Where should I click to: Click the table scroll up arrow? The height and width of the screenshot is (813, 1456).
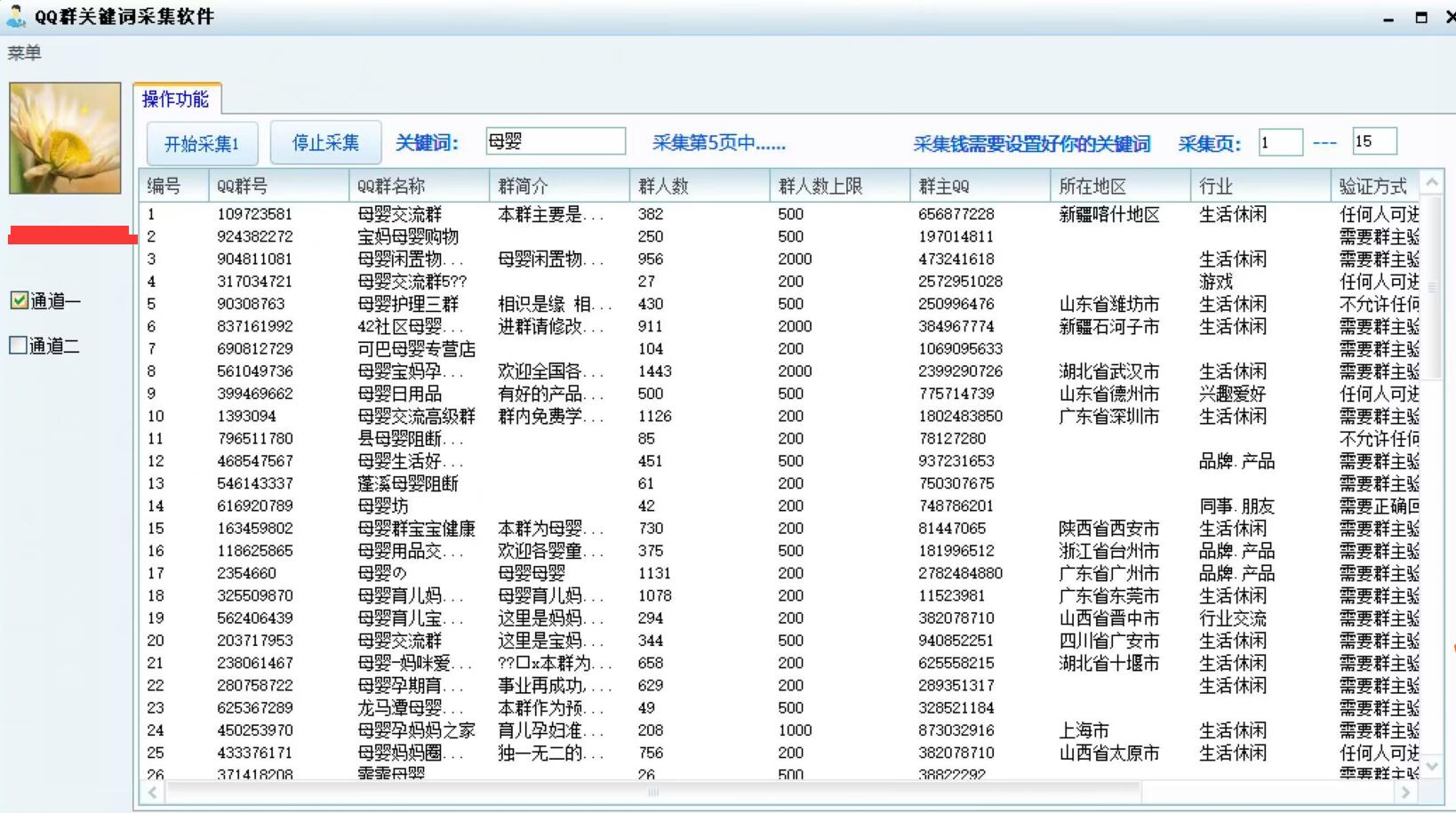coord(1431,182)
